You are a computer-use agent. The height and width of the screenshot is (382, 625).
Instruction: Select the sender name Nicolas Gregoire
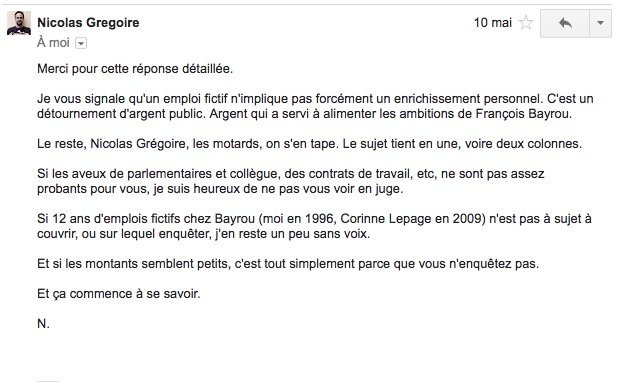point(88,23)
